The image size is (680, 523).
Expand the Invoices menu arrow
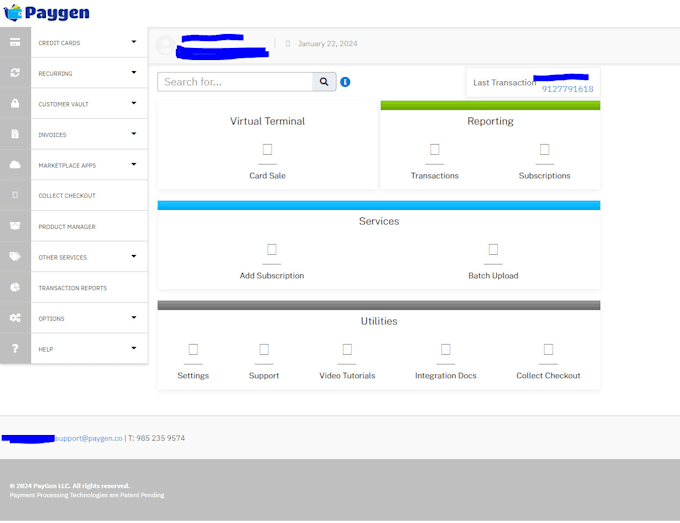[134, 133]
